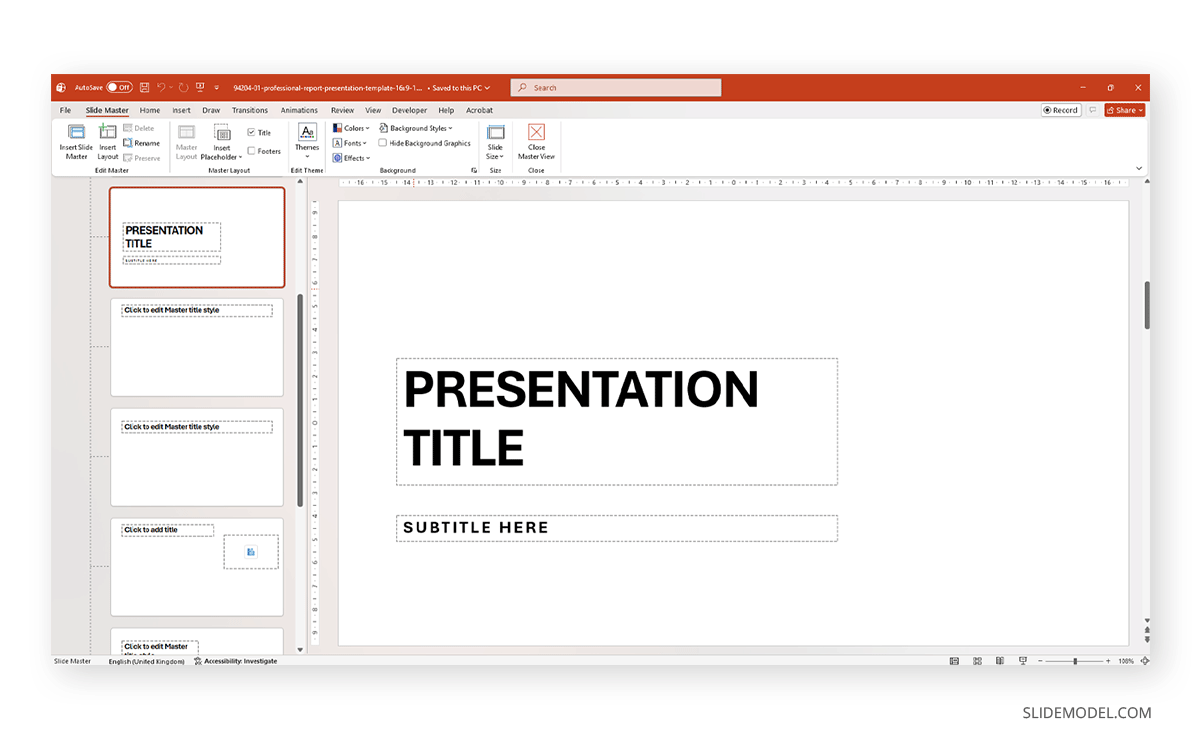This screenshot has width=1200, height=743.
Task: Click the Record button
Action: click(1060, 110)
